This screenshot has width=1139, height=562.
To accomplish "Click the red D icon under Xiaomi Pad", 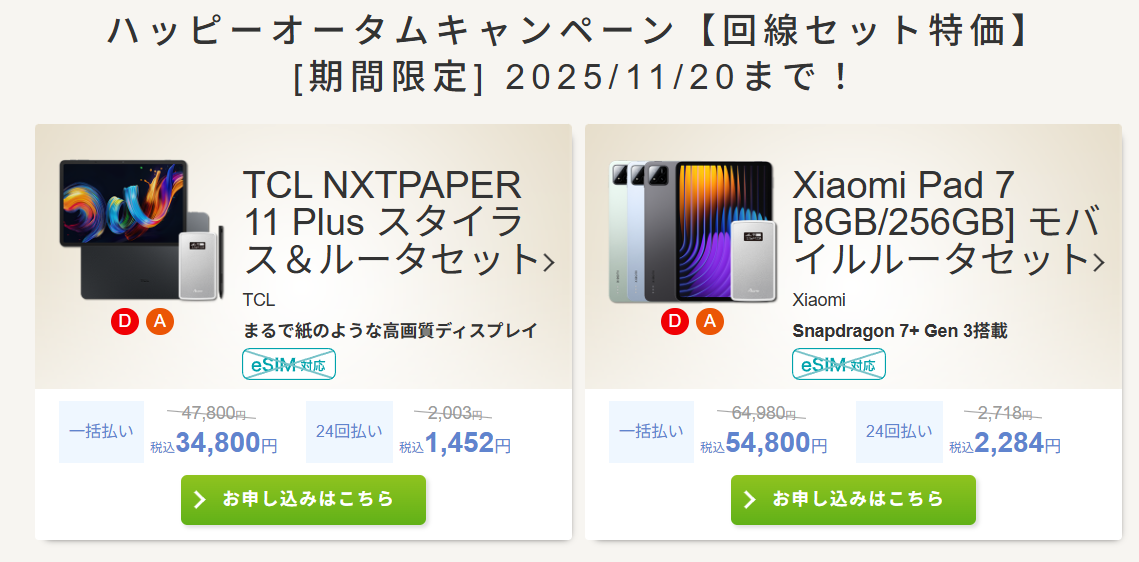I will click(675, 322).
